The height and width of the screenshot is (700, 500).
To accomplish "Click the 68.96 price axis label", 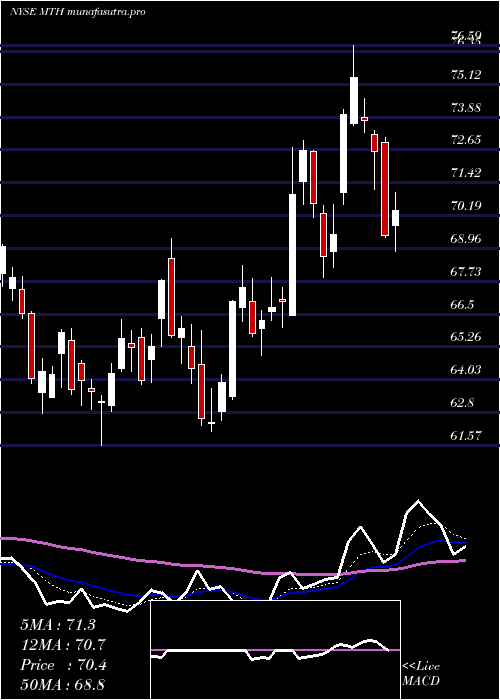I will (467, 239).
